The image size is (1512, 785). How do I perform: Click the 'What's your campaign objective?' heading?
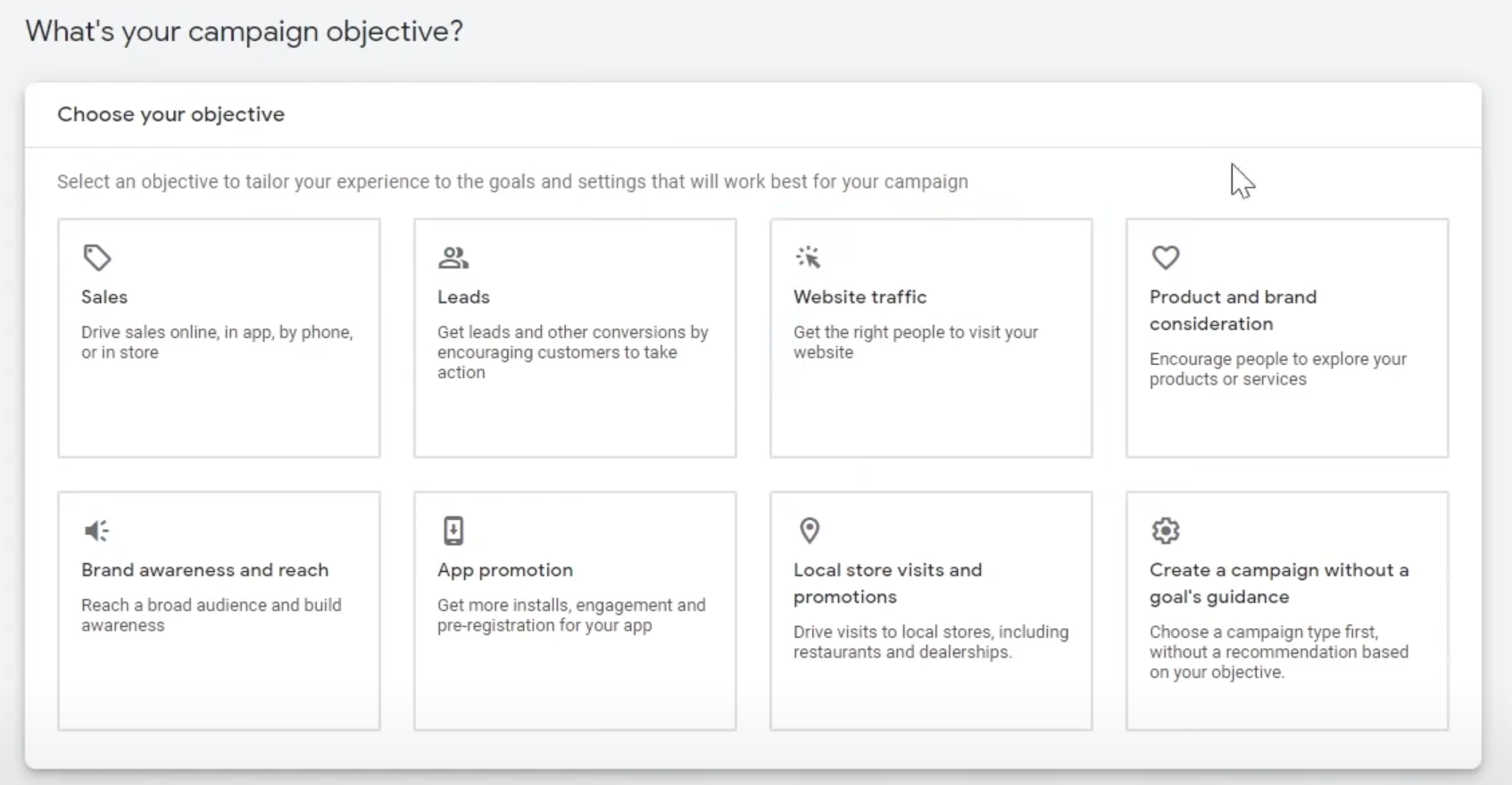pyautogui.click(x=245, y=31)
